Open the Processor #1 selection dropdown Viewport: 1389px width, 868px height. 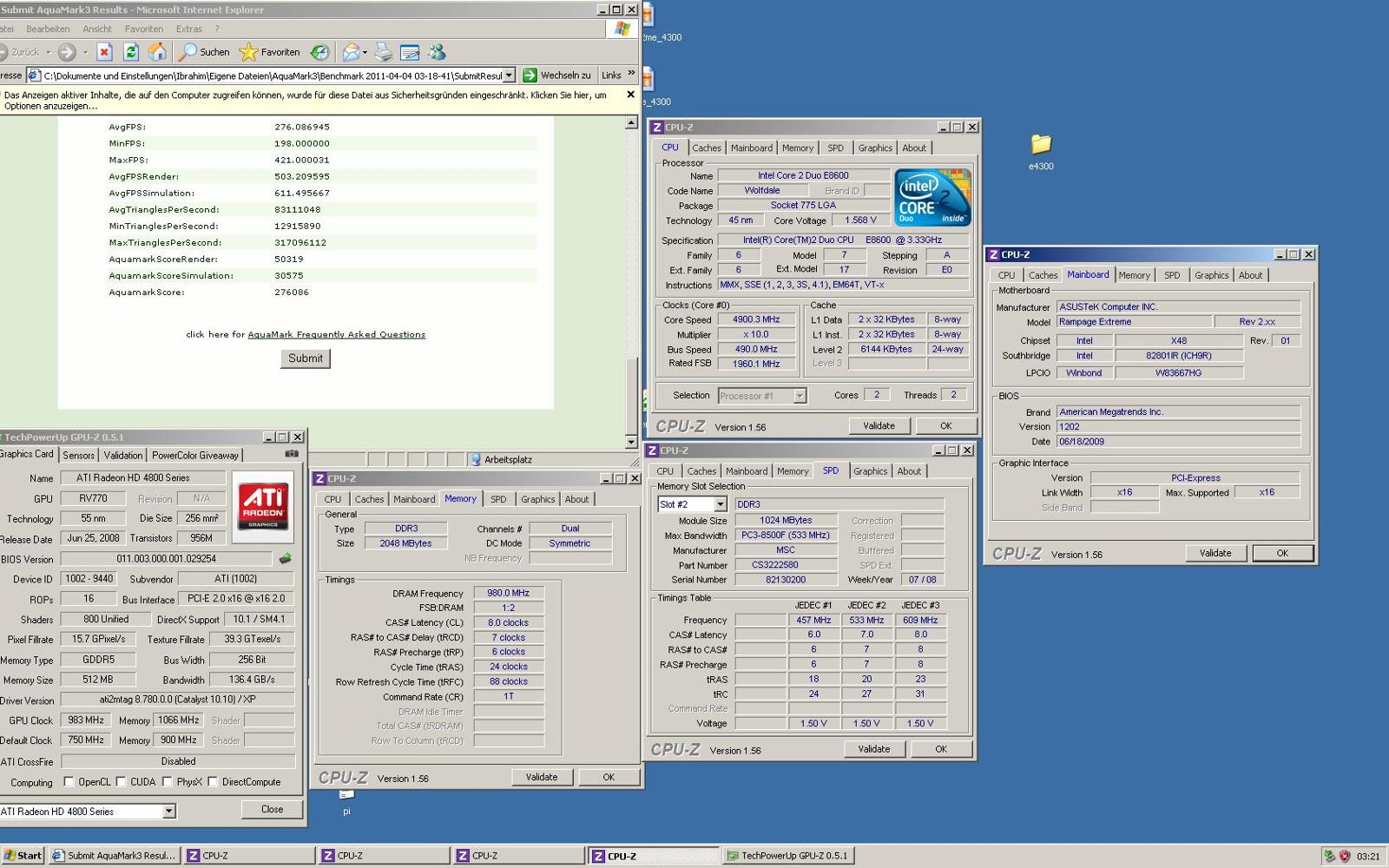[800, 396]
